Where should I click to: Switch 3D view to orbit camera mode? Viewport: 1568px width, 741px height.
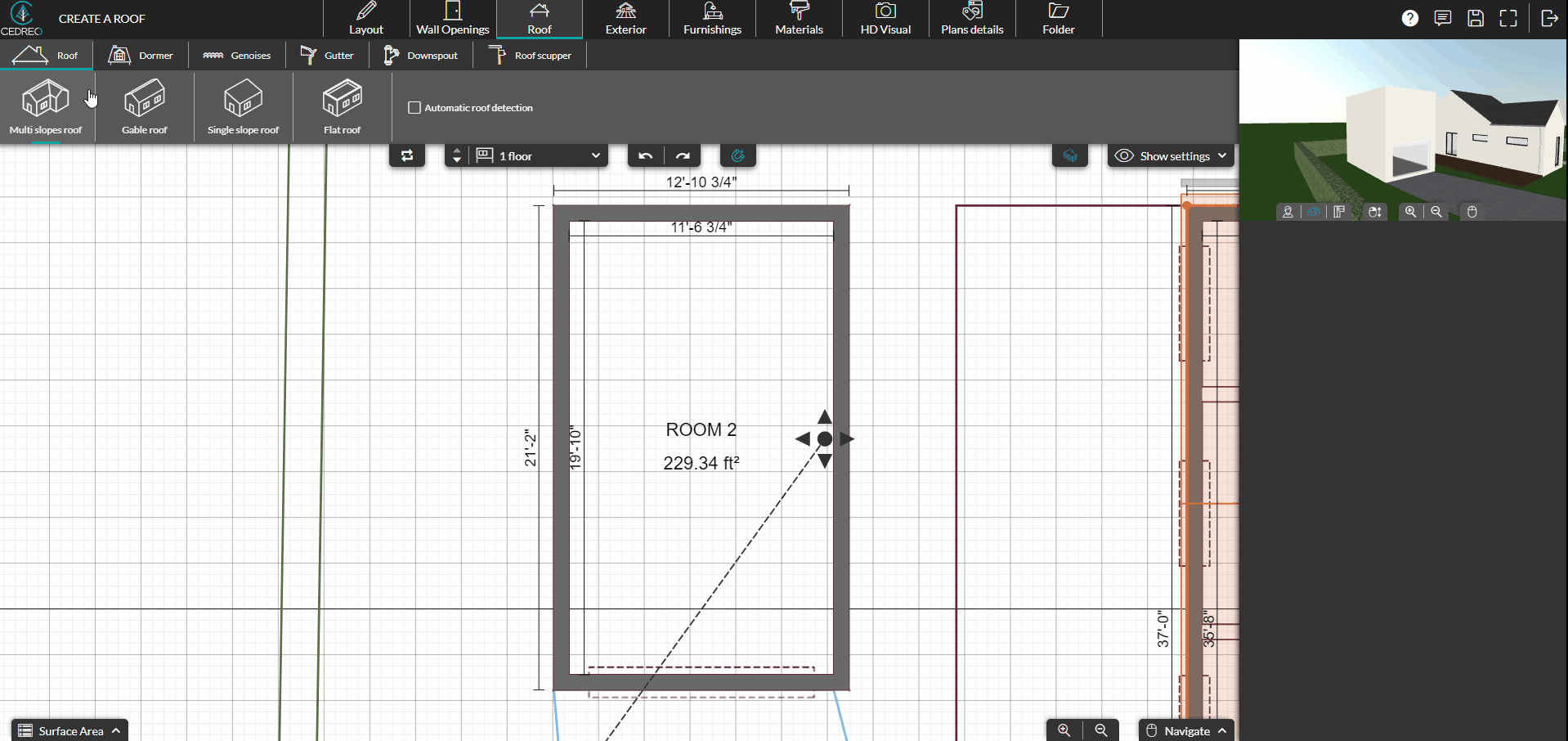1314,211
